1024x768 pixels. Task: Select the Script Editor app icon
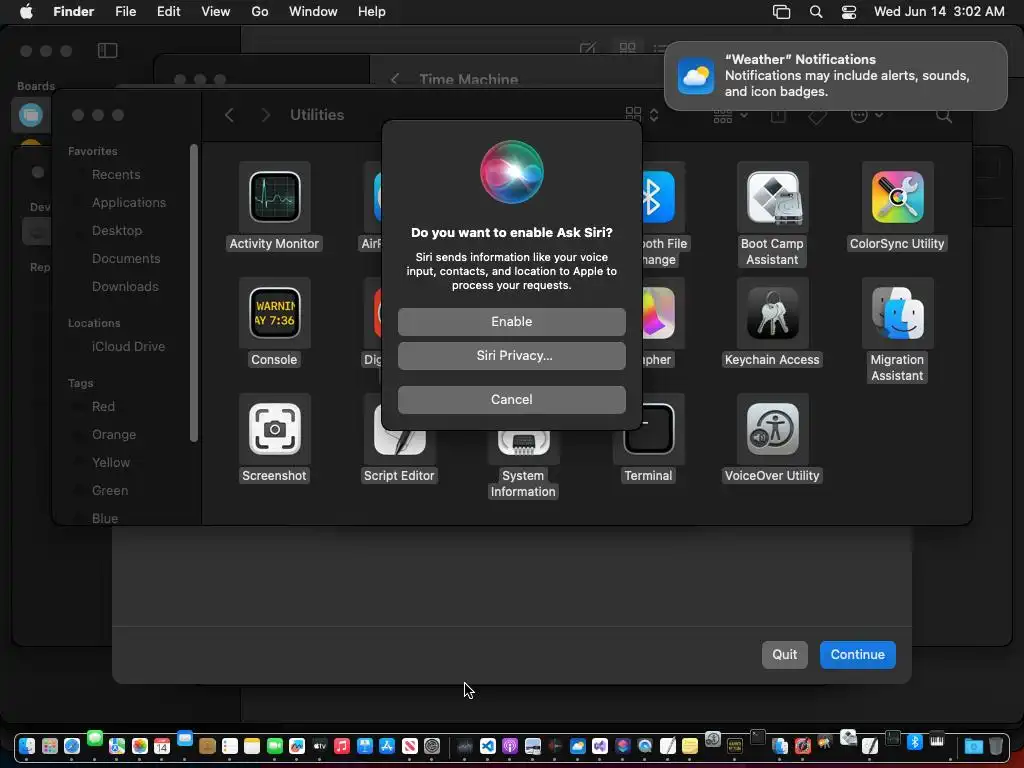click(x=399, y=441)
